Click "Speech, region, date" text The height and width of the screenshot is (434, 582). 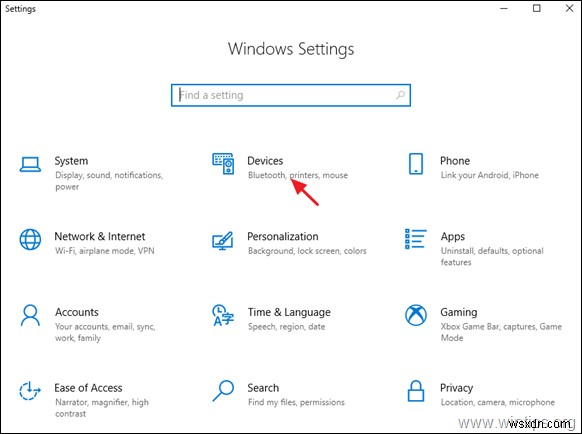(x=287, y=327)
